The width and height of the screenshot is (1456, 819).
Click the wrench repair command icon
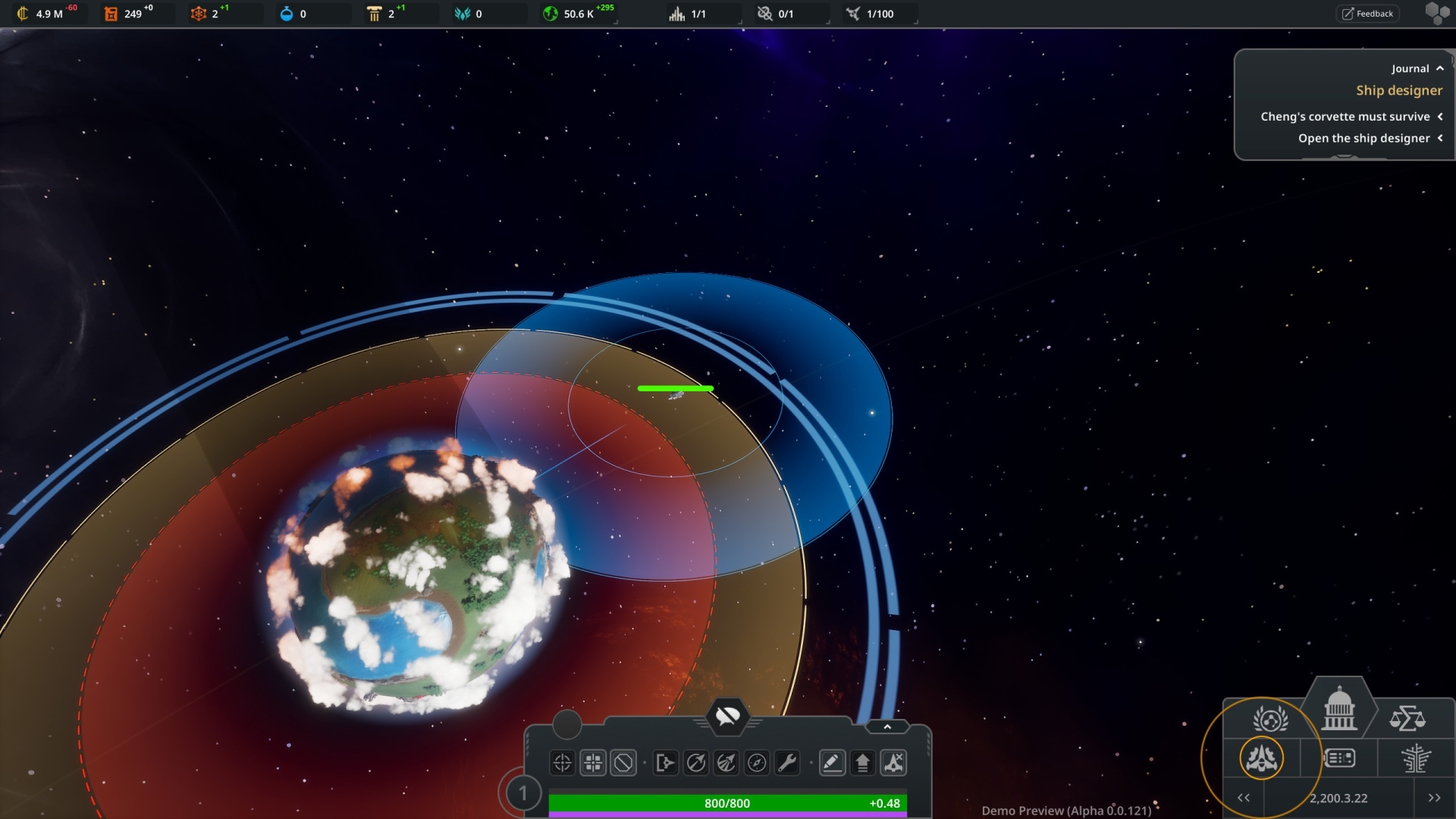(787, 763)
